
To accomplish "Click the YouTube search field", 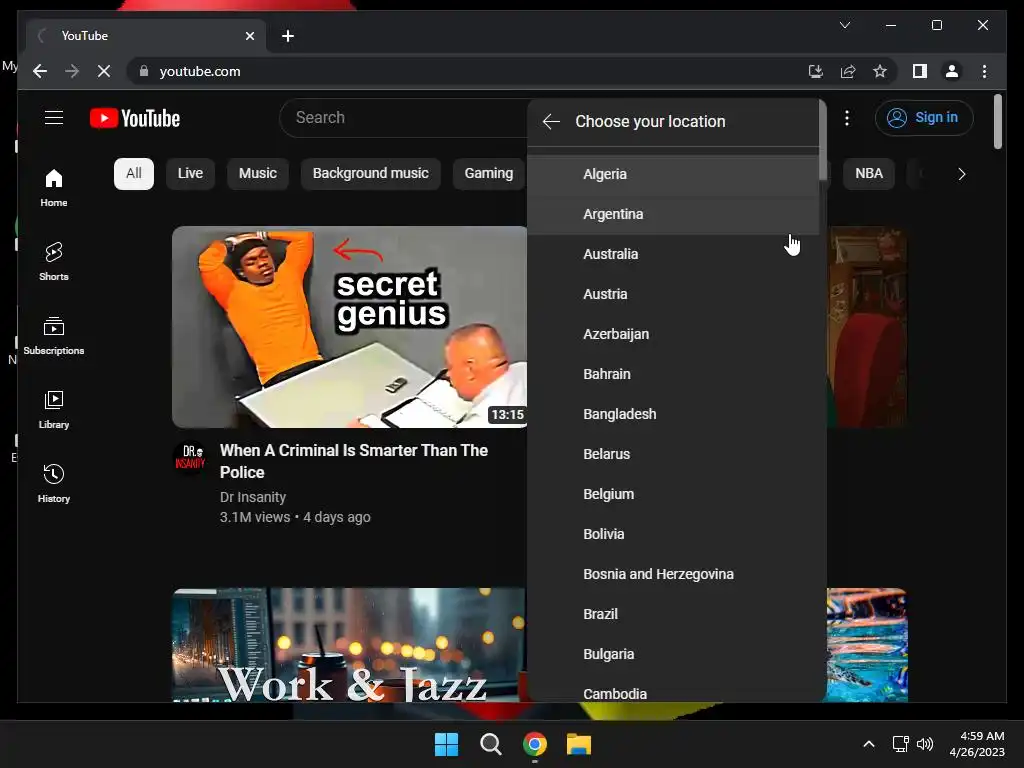I will click(405, 118).
